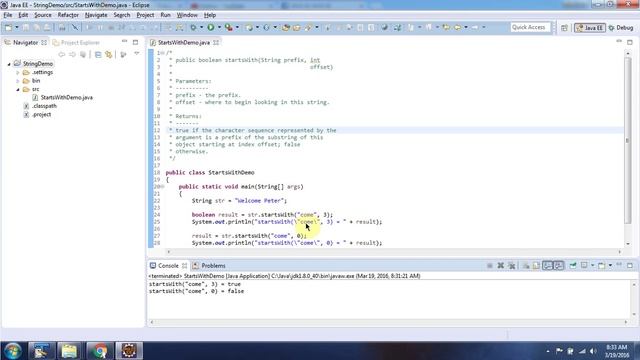Toggle Link with Editor in Navigator
The image size is (640, 360).
click(109, 54)
